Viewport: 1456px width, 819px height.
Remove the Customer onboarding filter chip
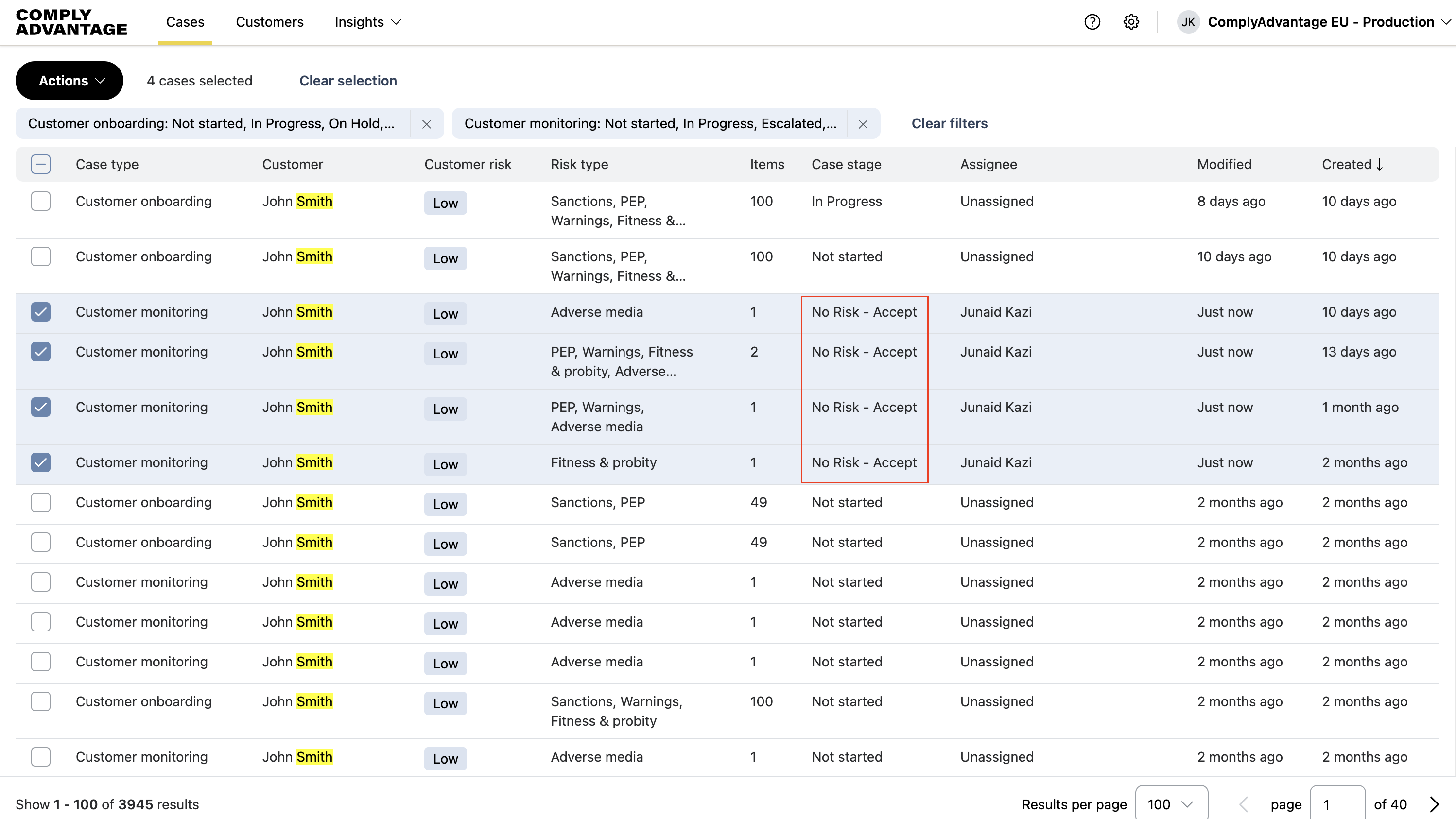pyautogui.click(x=427, y=124)
